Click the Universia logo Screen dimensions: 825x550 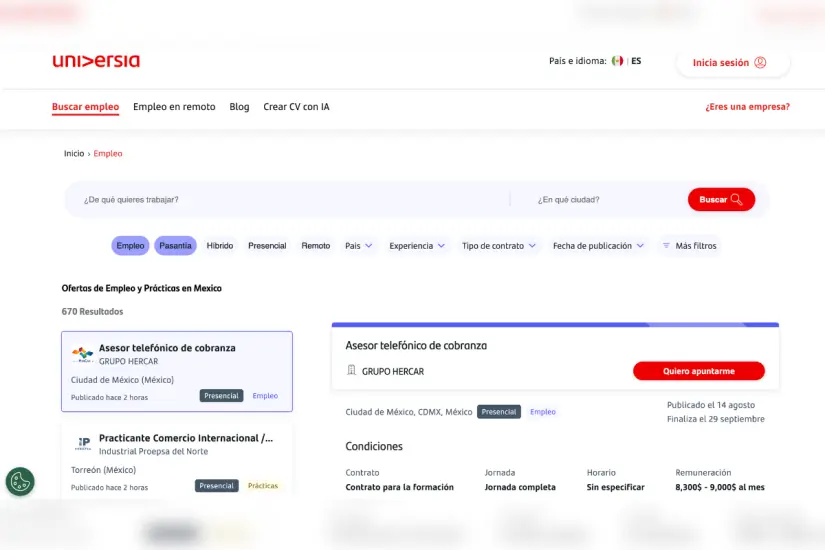(96, 61)
